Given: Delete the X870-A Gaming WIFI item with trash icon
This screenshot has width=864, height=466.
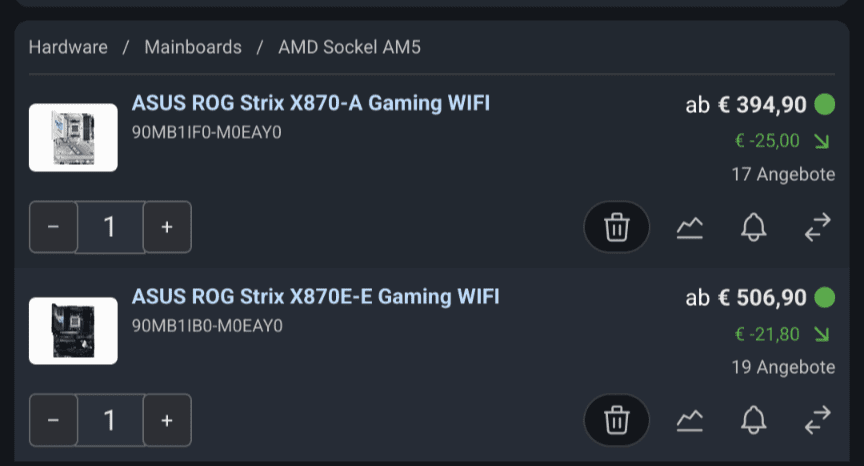Looking at the screenshot, I should point(616,228).
